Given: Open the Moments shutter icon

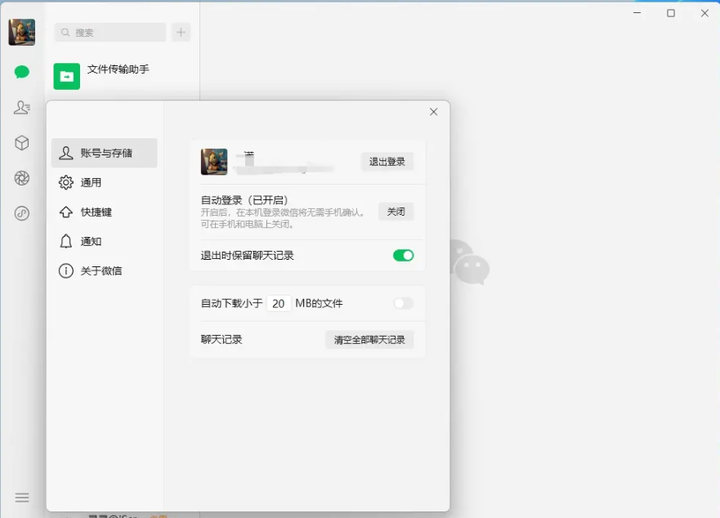Looking at the screenshot, I should tap(22, 178).
